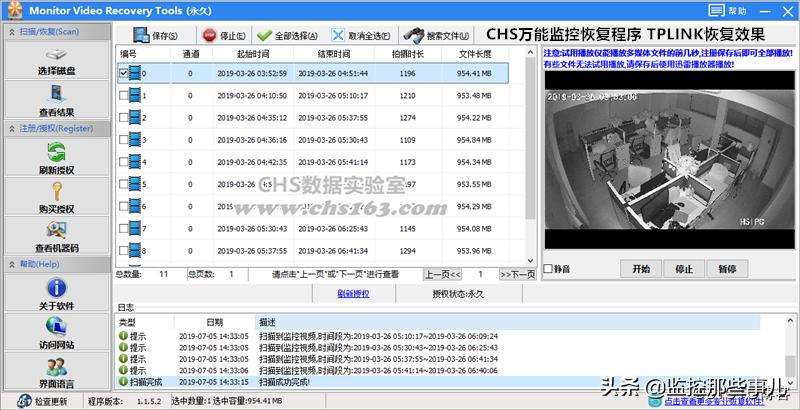
Task: Click 授权状态:永久 label
Action: pyautogui.click(x=458, y=294)
